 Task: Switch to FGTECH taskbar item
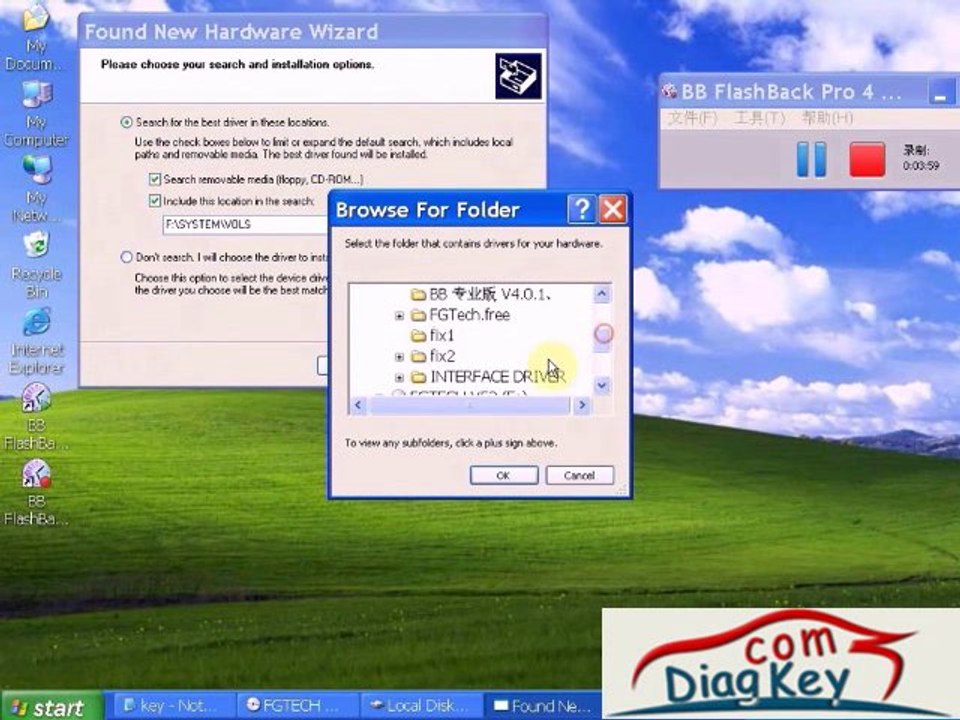pyautogui.click(x=298, y=706)
